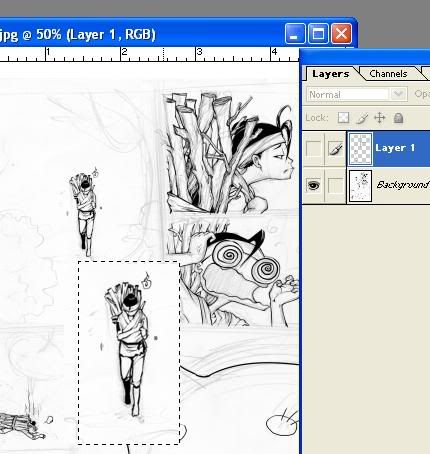
Task: Click the Background layer thumbnail
Action: pos(360,186)
